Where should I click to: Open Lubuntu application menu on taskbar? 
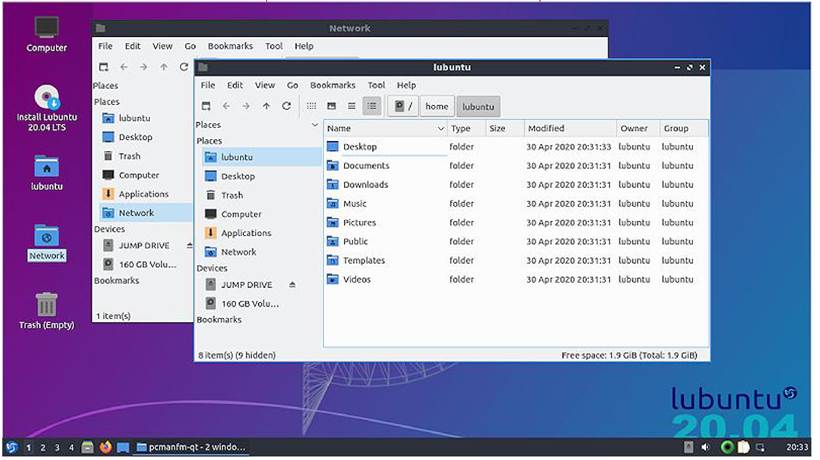point(12,447)
